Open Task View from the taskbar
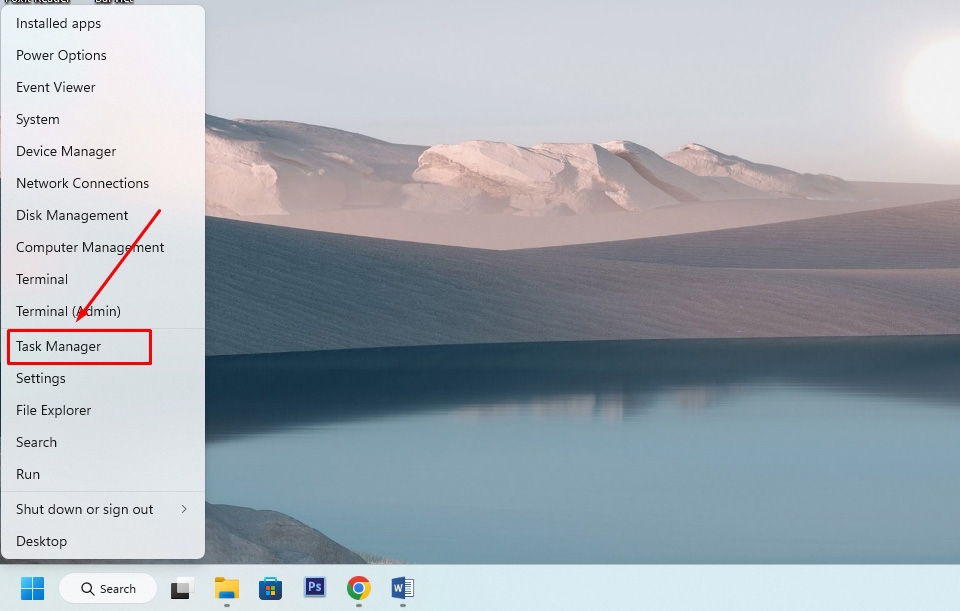 pos(181,589)
